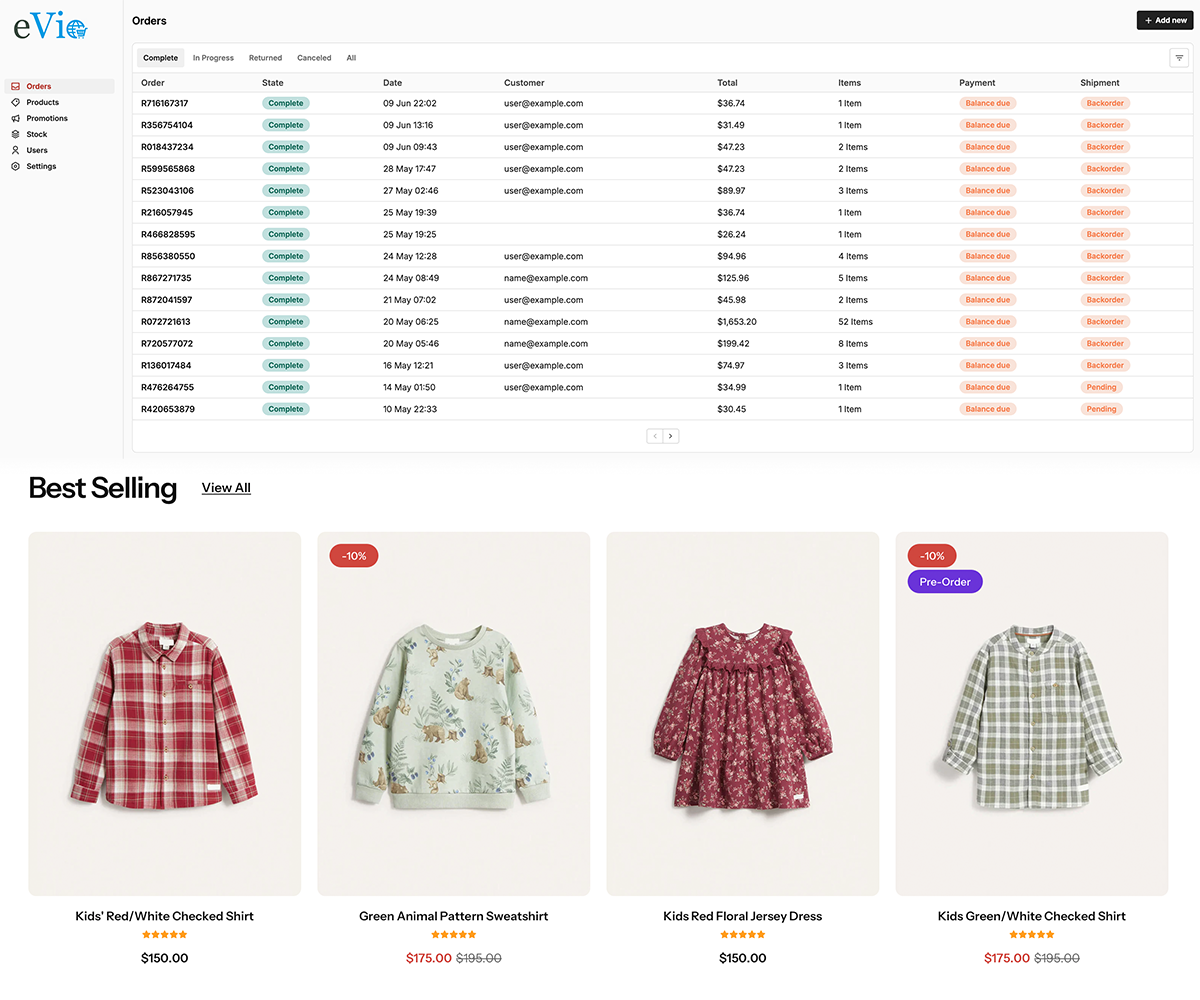Open order R716167317
1200x1000 pixels.
(165, 104)
